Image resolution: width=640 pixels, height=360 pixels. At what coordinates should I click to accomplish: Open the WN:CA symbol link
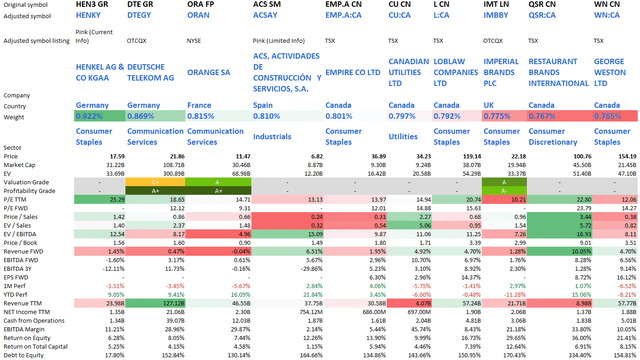[607, 16]
